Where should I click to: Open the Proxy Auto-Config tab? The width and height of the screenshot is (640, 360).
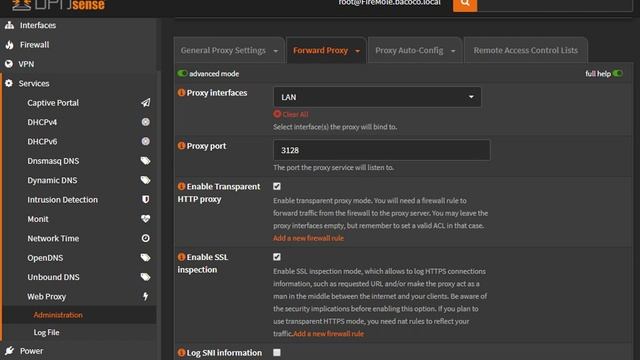pyautogui.click(x=409, y=50)
